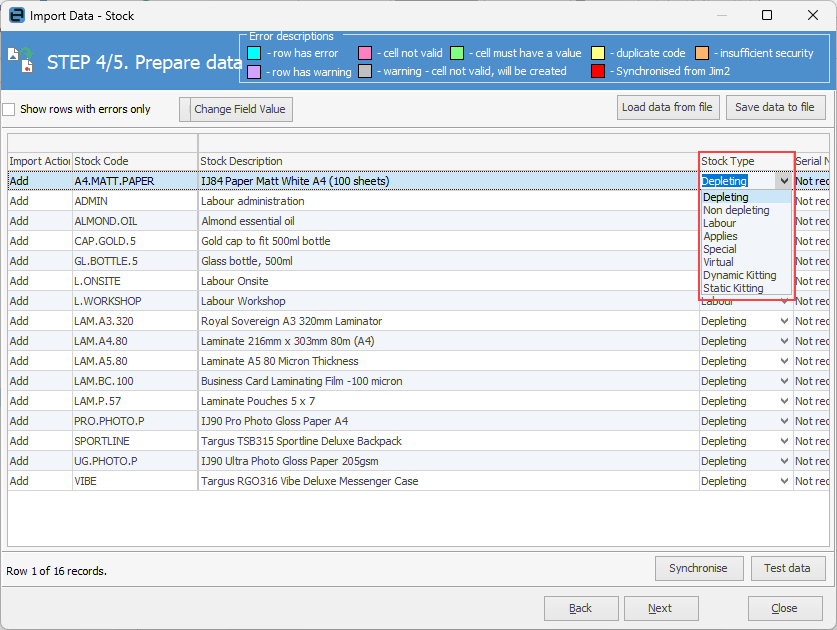Click 'Gold cap to fit 500ml bottle' cell
Screen dimensions: 837x630
[x=448, y=241]
